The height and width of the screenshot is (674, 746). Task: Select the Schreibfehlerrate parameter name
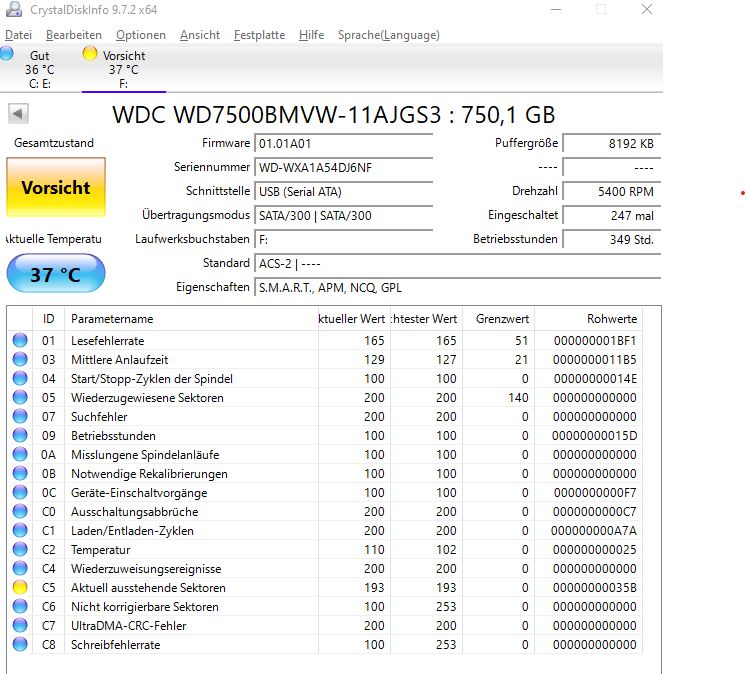(x=116, y=645)
